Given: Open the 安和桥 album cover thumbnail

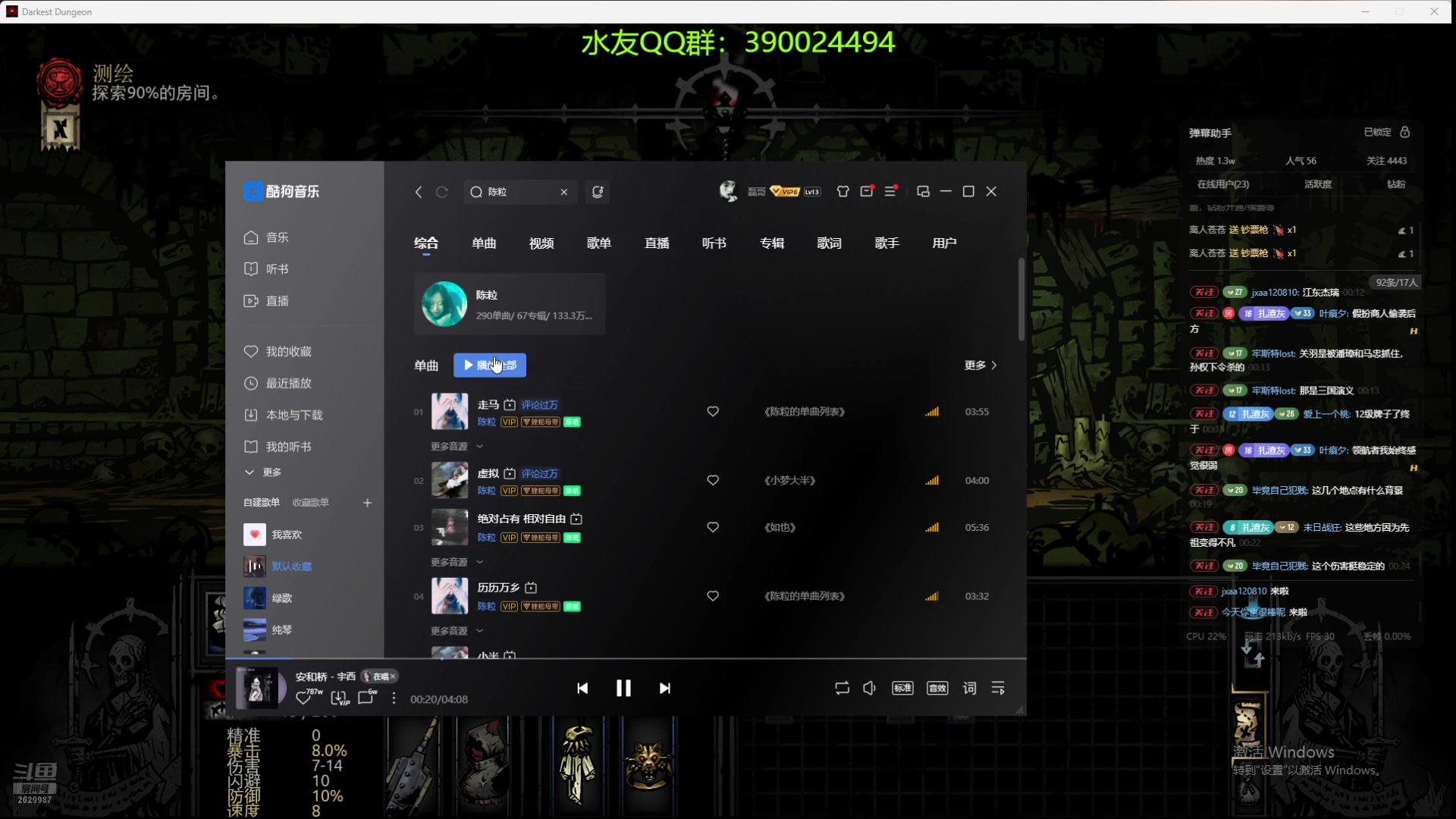Looking at the screenshot, I should pyautogui.click(x=256, y=688).
